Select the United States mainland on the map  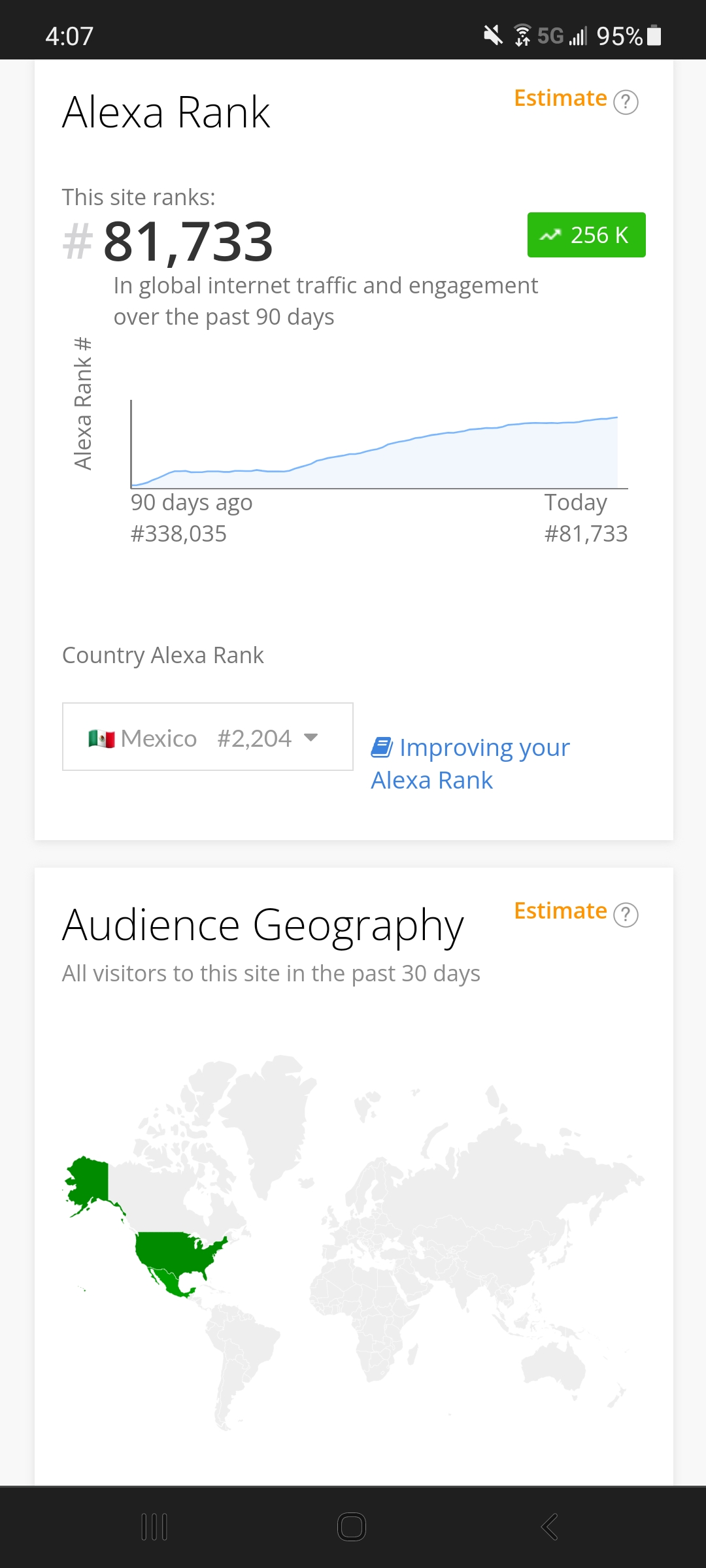(x=176, y=1251)
